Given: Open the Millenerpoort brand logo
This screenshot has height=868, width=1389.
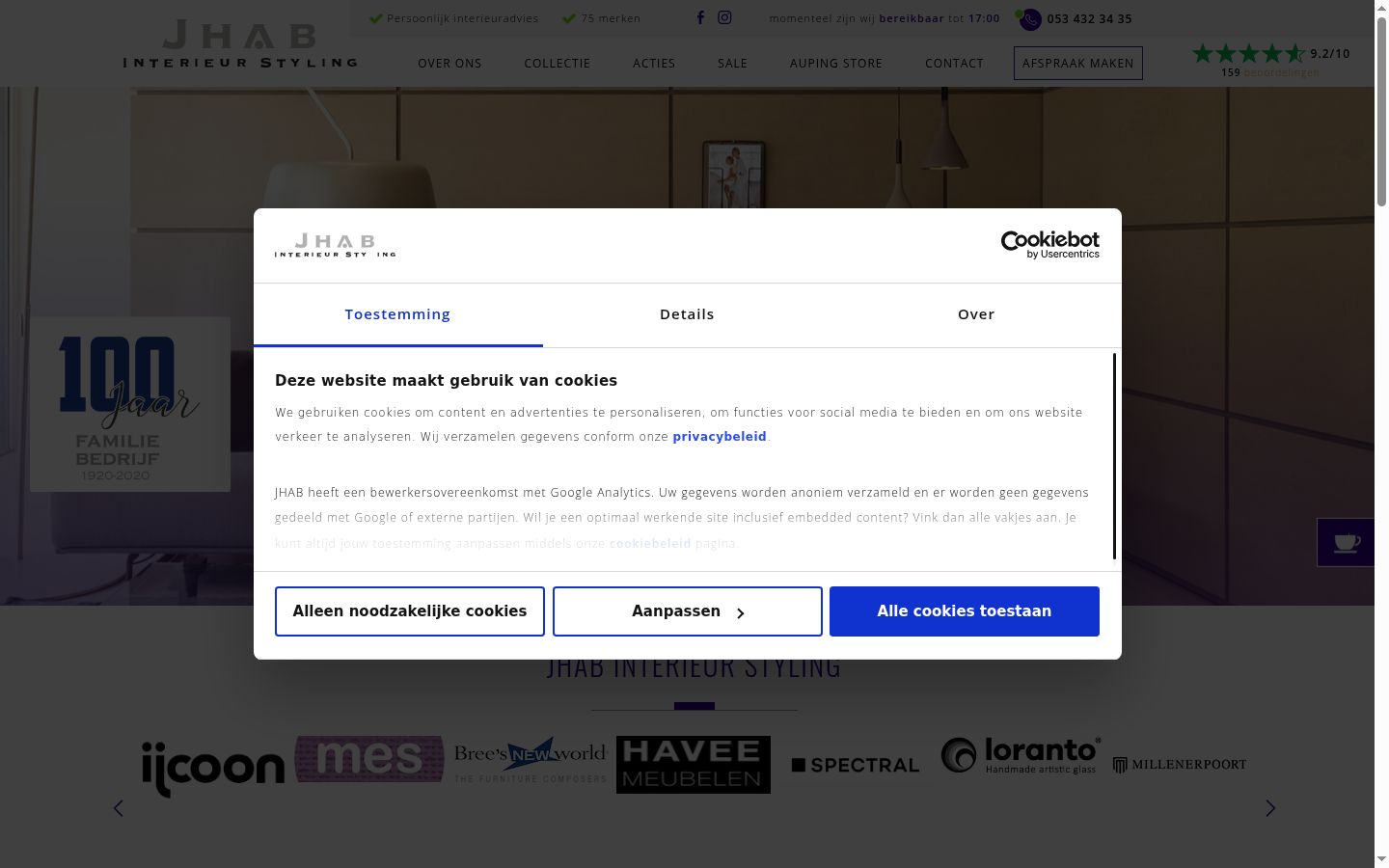Looking at the screenshot, I should pyautogui.click(x=1180, y=765).
